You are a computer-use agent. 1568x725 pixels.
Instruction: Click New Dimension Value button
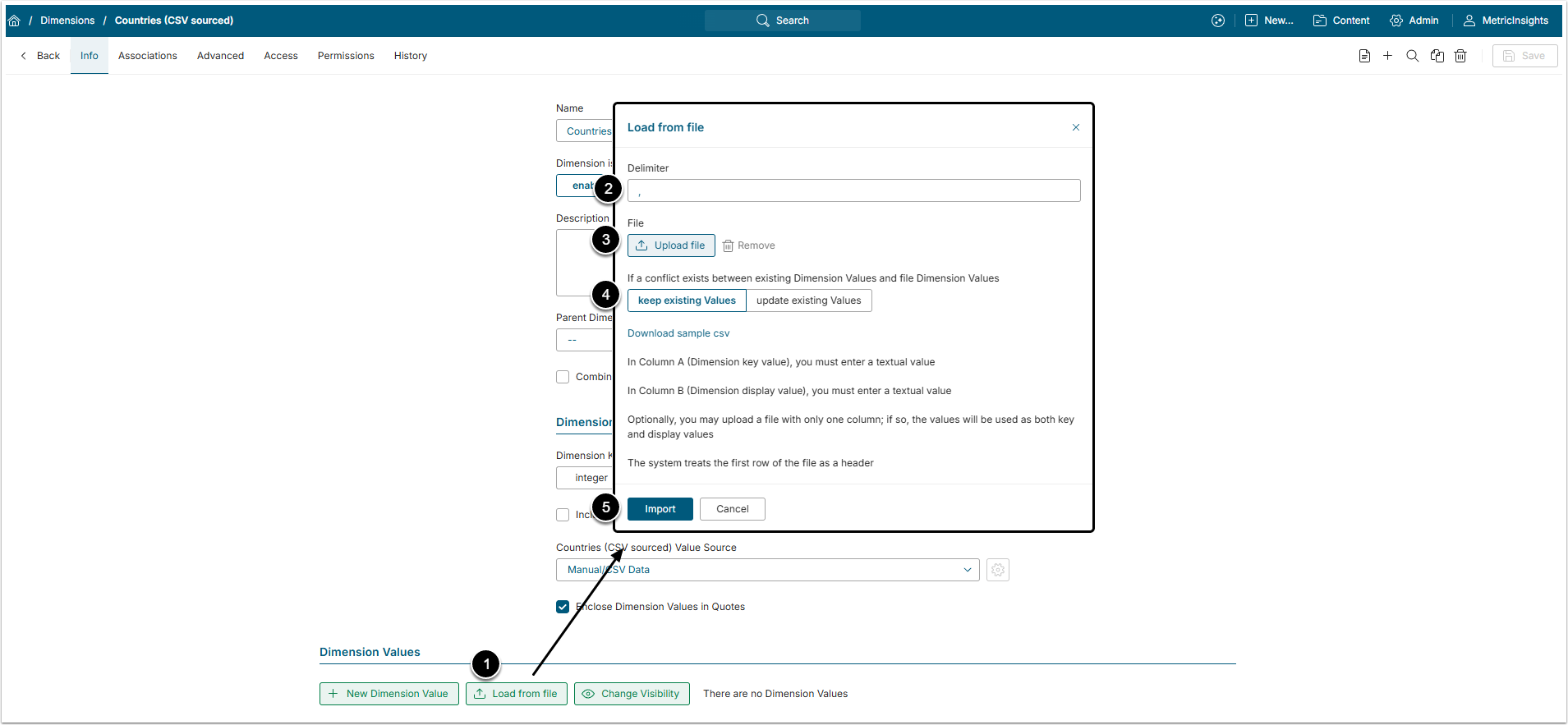[389, 694]
